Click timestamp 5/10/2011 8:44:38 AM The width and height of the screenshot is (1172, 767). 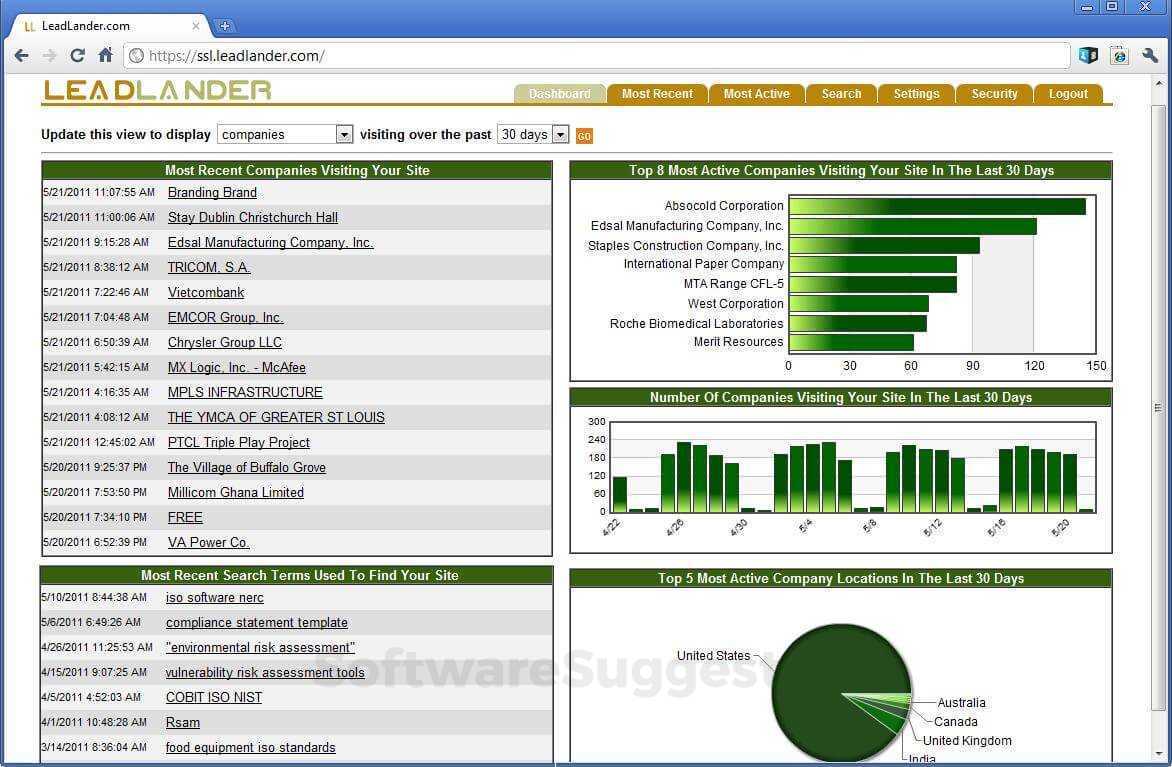click(94, 597)
